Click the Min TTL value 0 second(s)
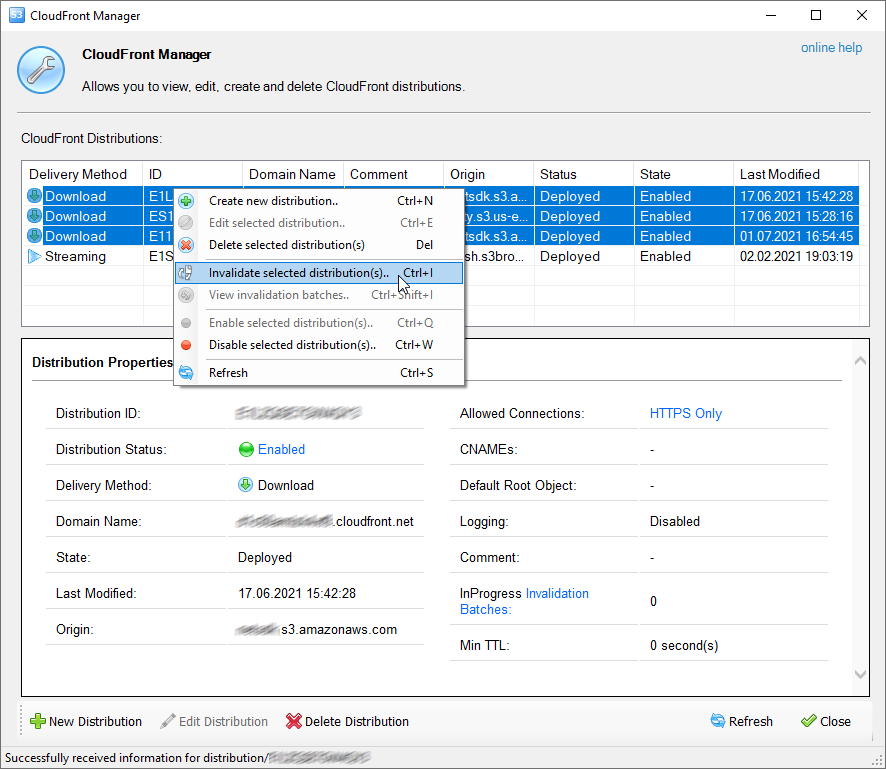The image size is (886, 769). point(684,645)
